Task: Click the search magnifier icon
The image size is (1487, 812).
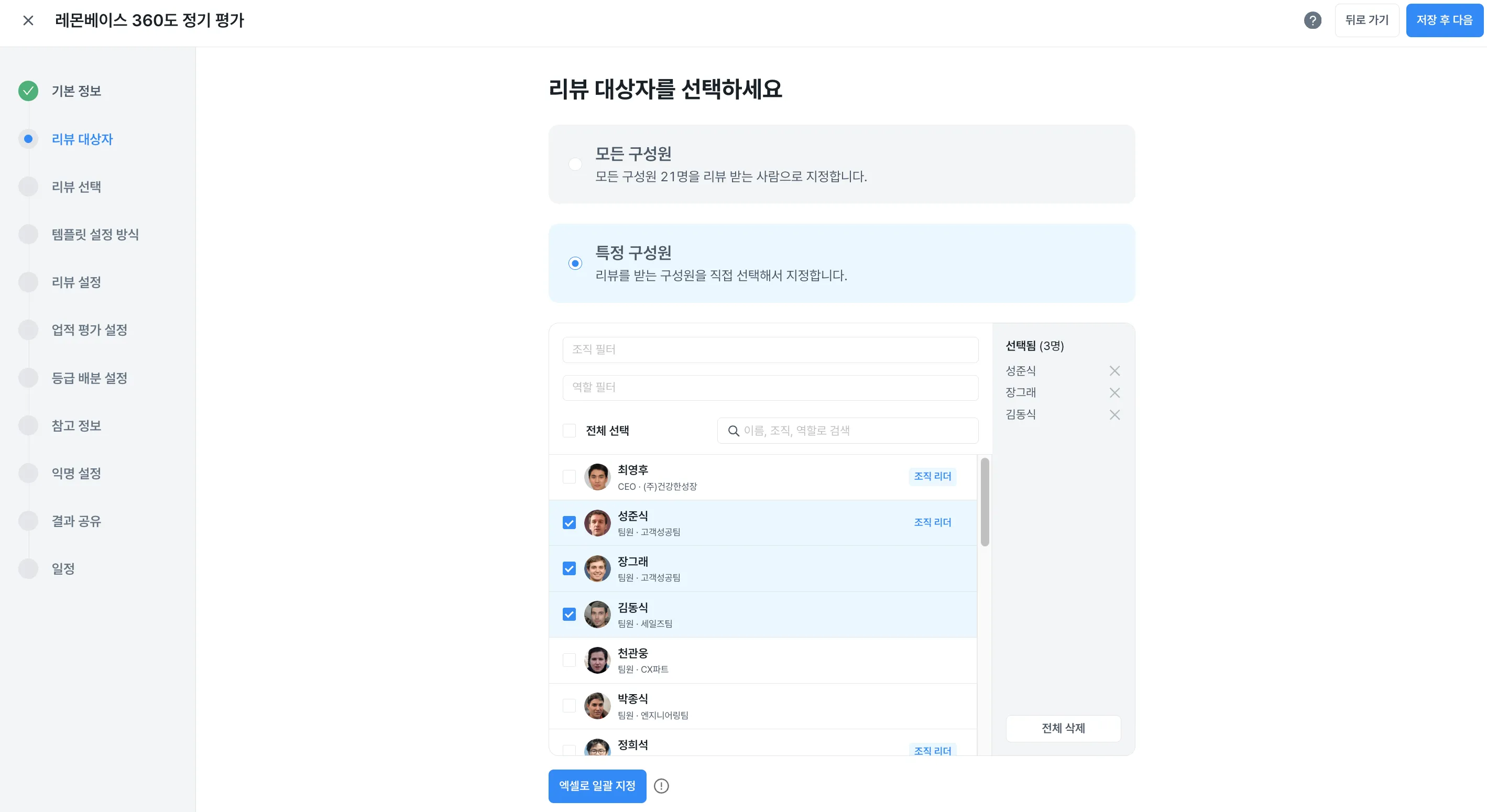Action: pos(733,431)
